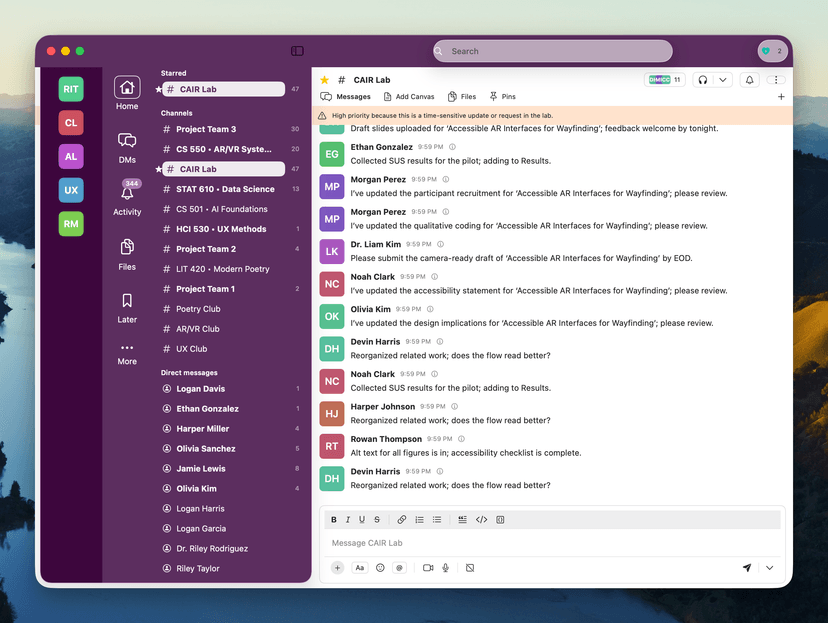This screenshot has width=828, height=623.
Task: Open the Files section in sidebar
Action: tap(126, 251)
